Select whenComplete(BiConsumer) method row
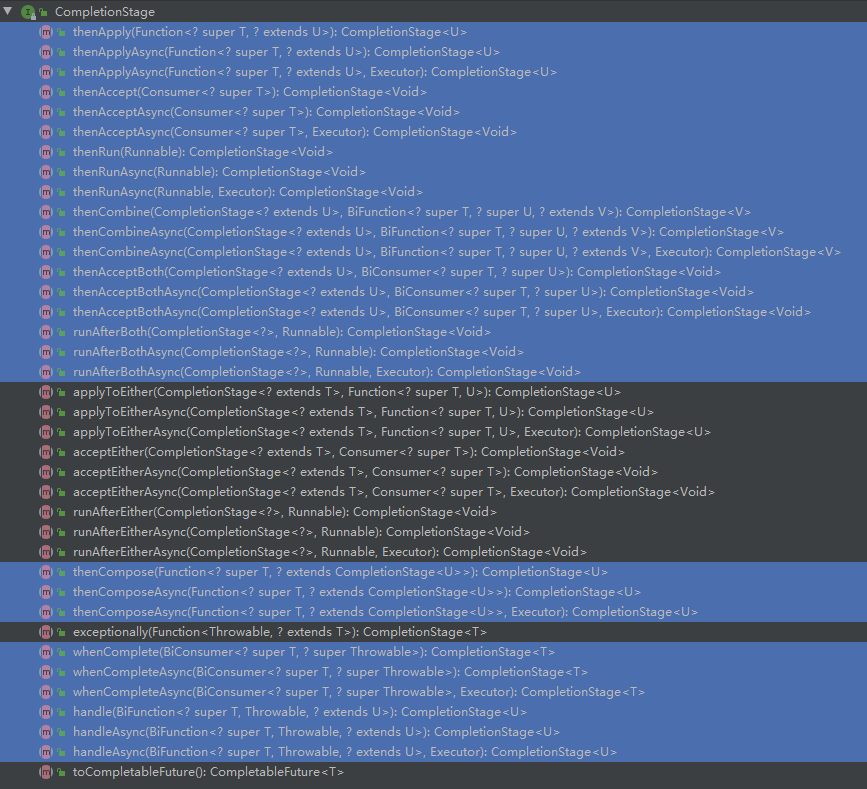 (314, 652)
